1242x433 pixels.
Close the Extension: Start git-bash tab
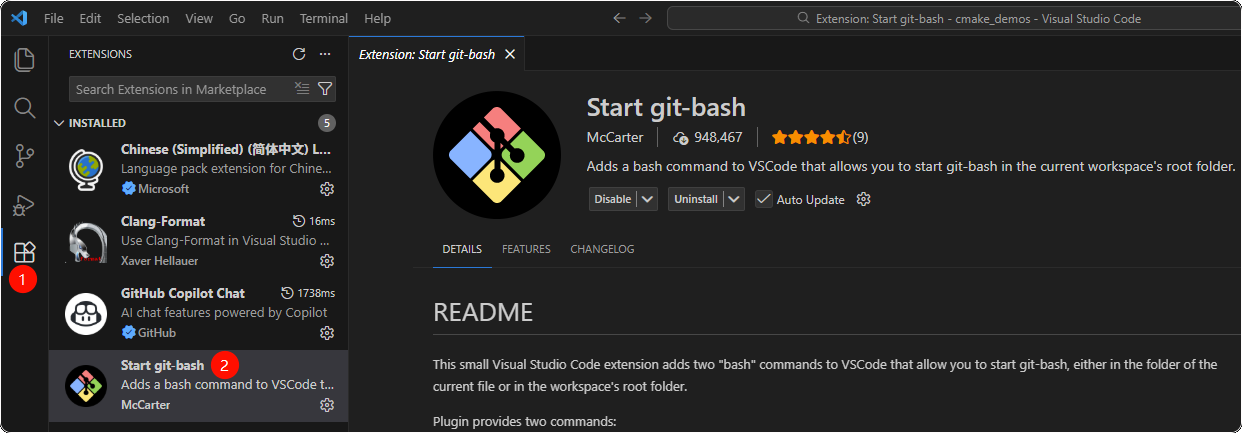tap(510, 54)
